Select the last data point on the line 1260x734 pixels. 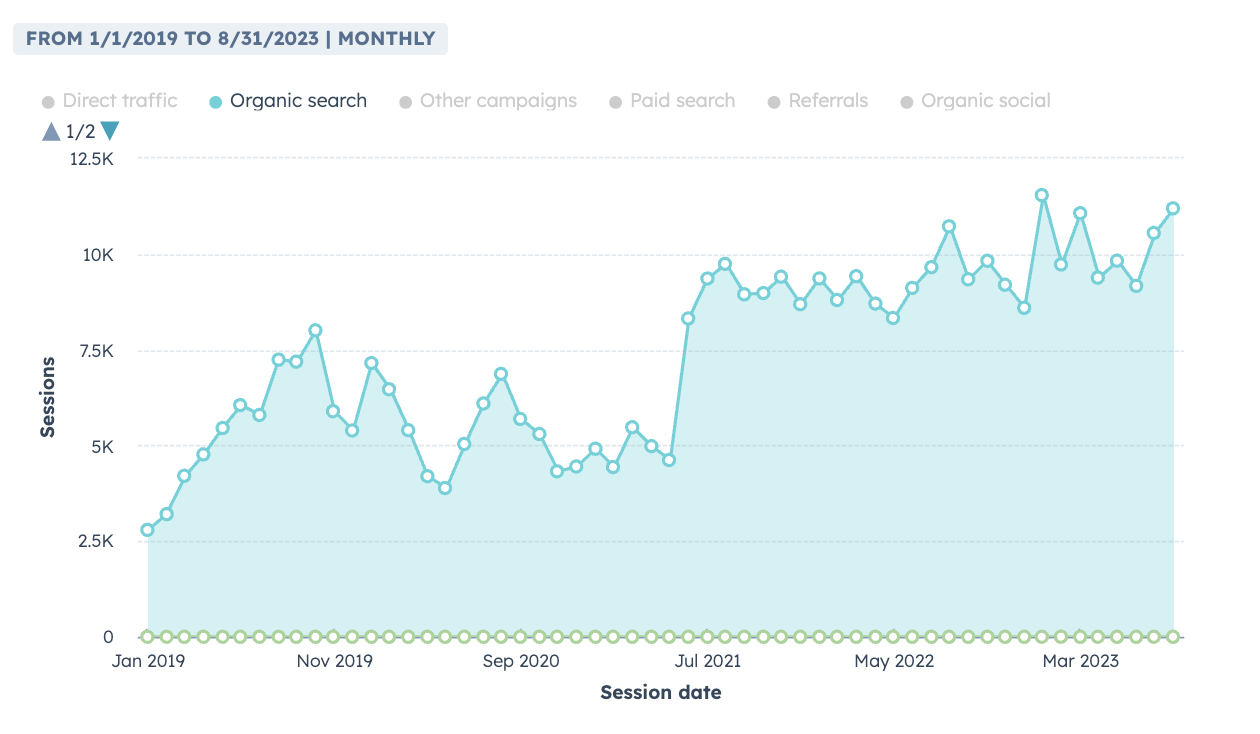point(1173,208)
